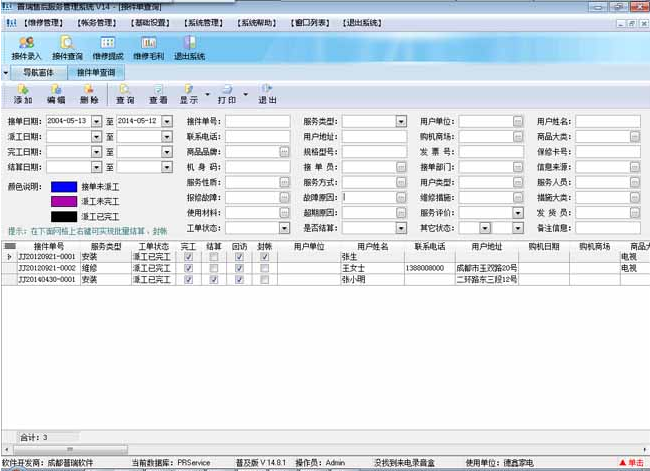650x471 pixels.
Task: Open lookup button next to 服务人员 field
Action: [x=635, y=182]
